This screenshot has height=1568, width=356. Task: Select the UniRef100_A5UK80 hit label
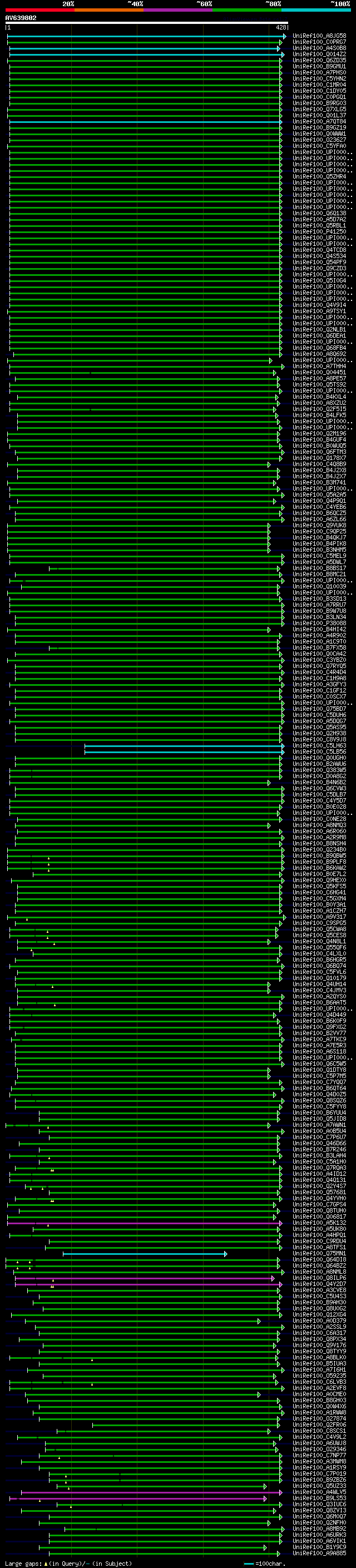[319, 1229]
